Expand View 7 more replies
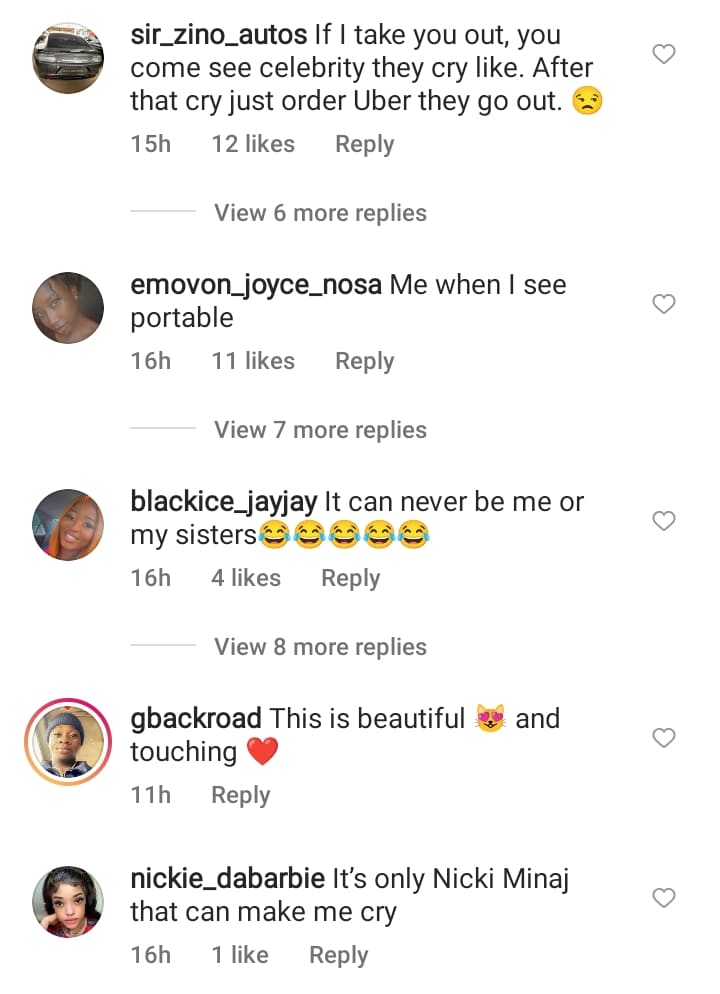Screen dimensions: 720x994 click(320, 430)
